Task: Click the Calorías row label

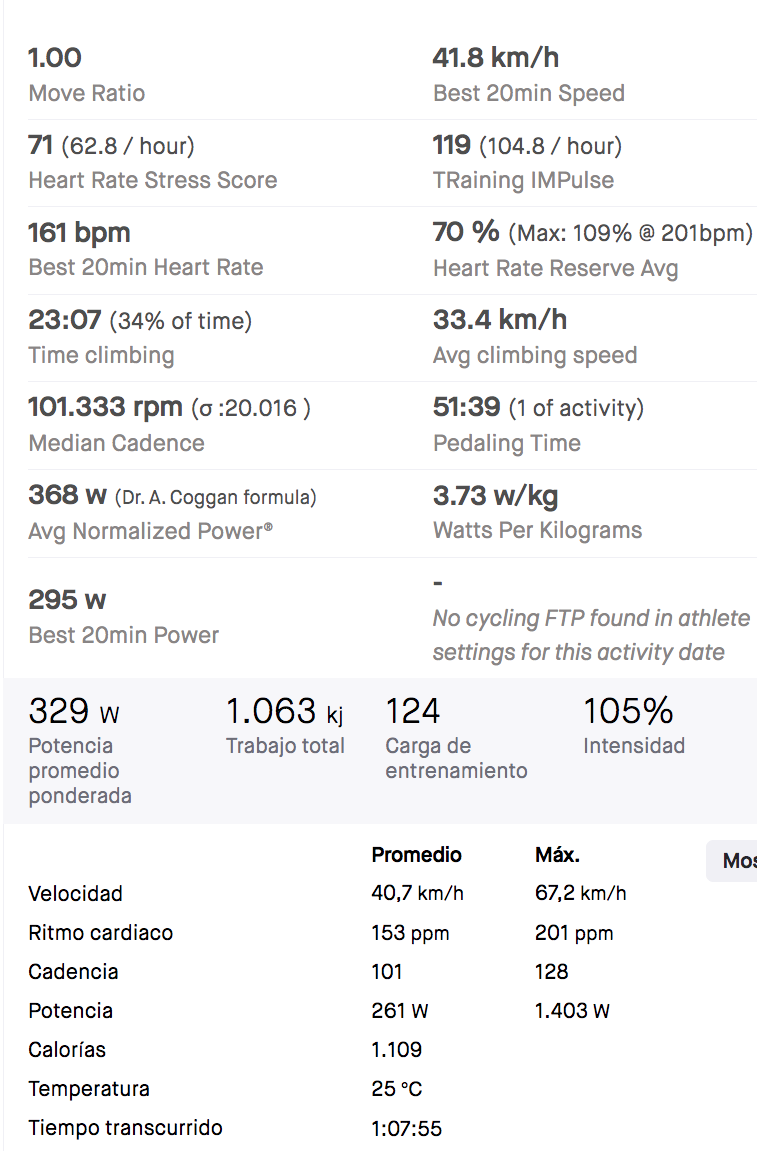Action: [x=67, y=1050]
